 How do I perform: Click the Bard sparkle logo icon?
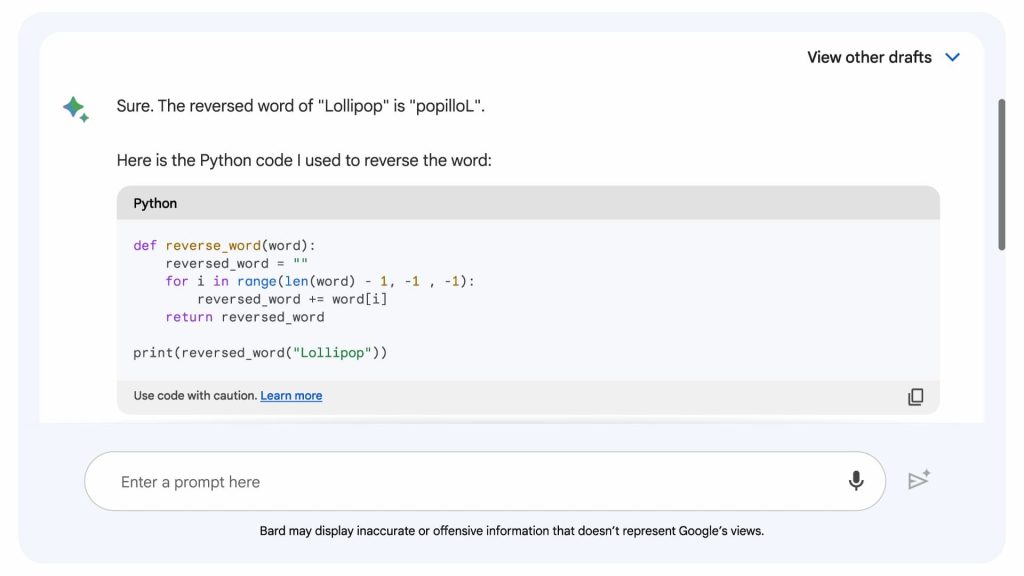(76, 109)
